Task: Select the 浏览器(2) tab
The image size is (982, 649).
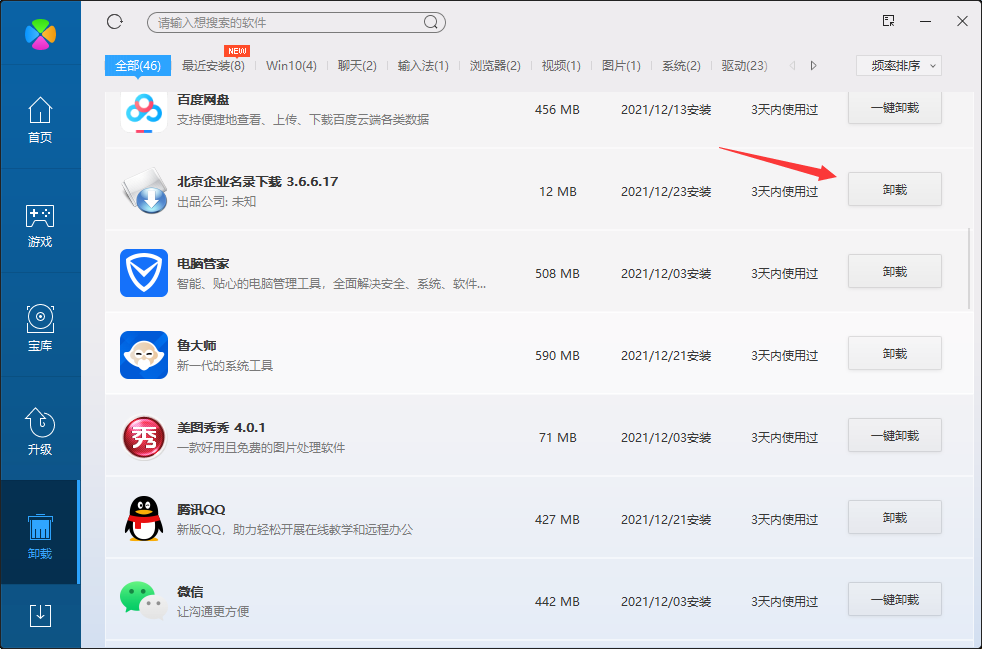Action: pos(495,66)
